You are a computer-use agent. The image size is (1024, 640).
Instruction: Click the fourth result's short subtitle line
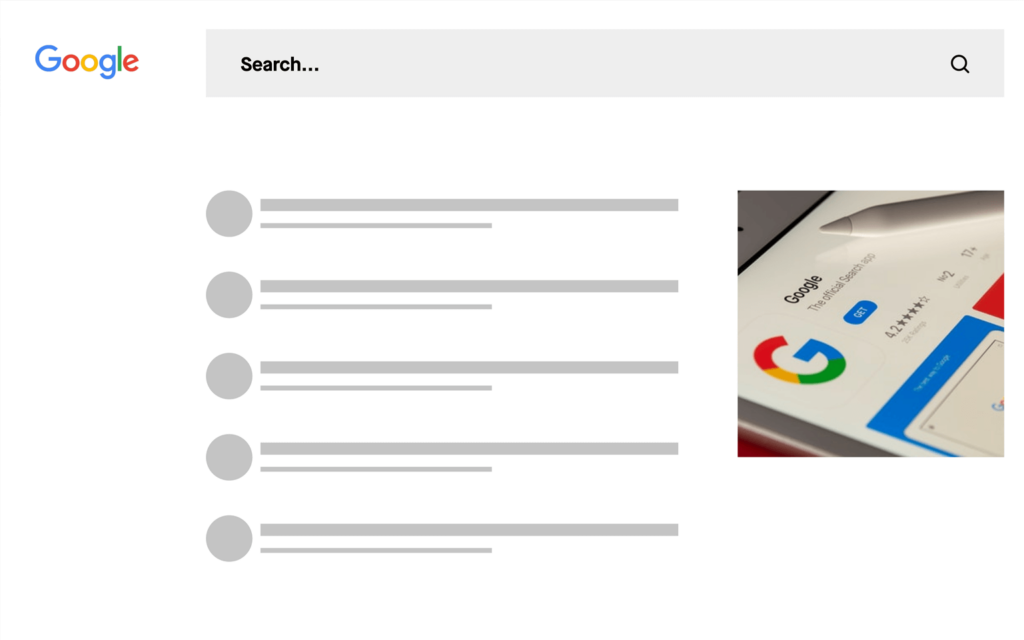coord(376,469)
